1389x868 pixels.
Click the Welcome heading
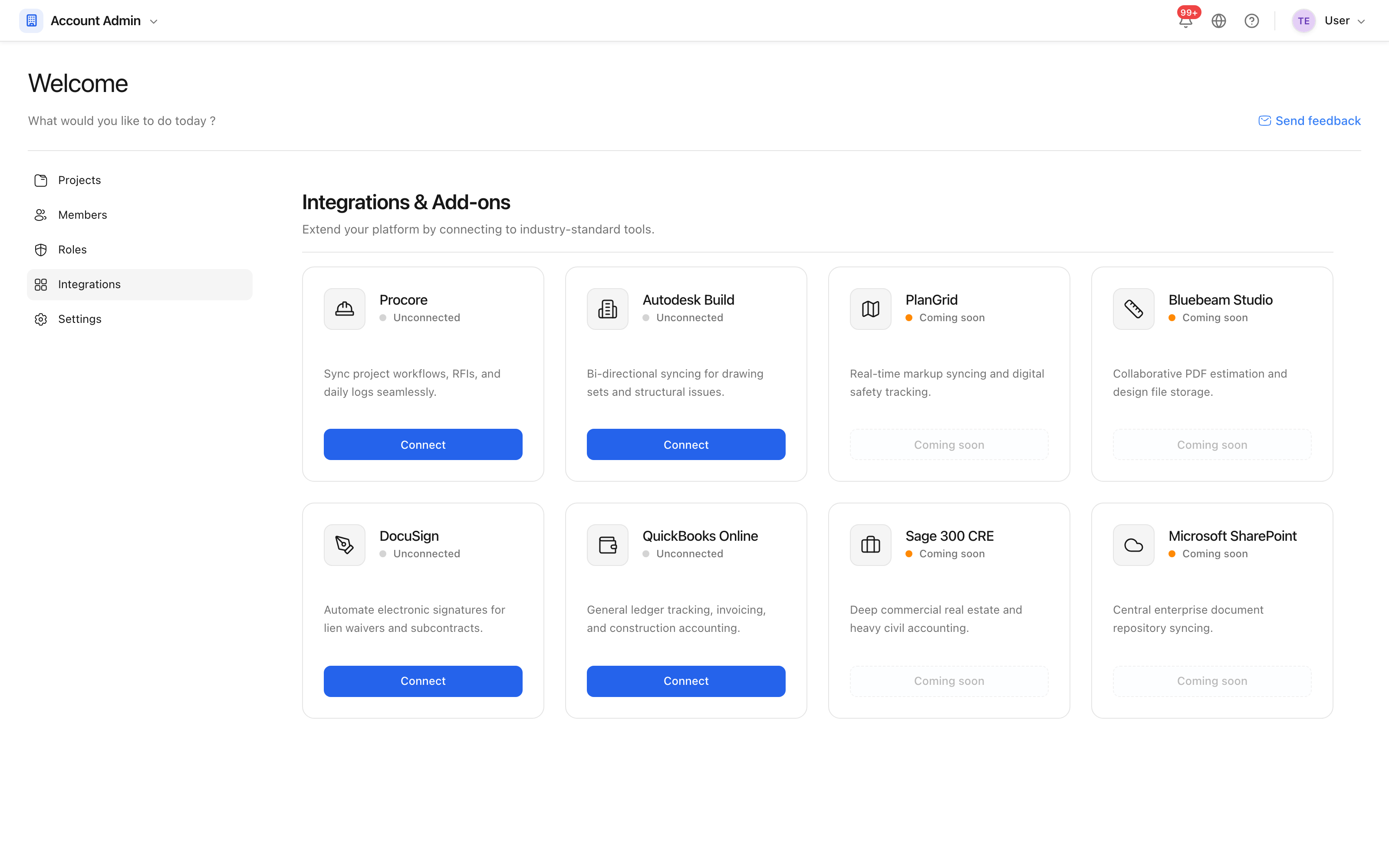tap(78, 83)
